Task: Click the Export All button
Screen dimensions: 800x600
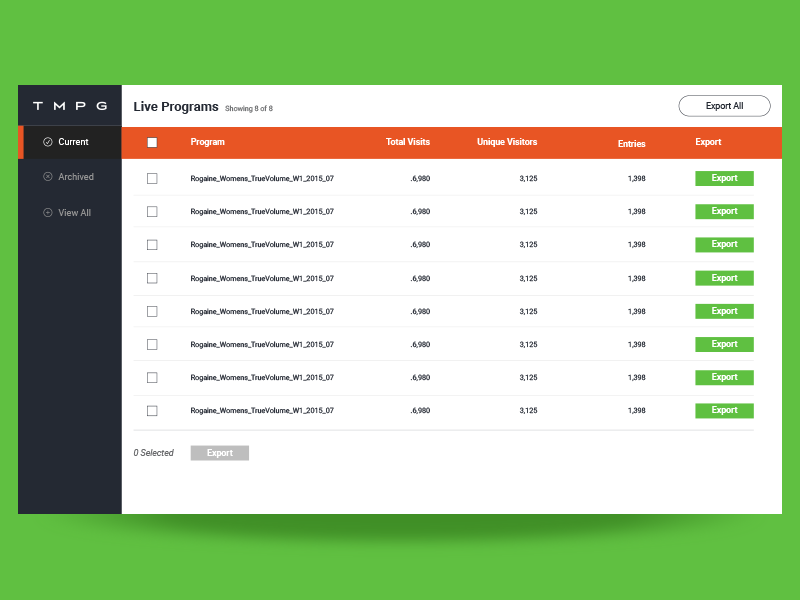Action: click(724, 106)
